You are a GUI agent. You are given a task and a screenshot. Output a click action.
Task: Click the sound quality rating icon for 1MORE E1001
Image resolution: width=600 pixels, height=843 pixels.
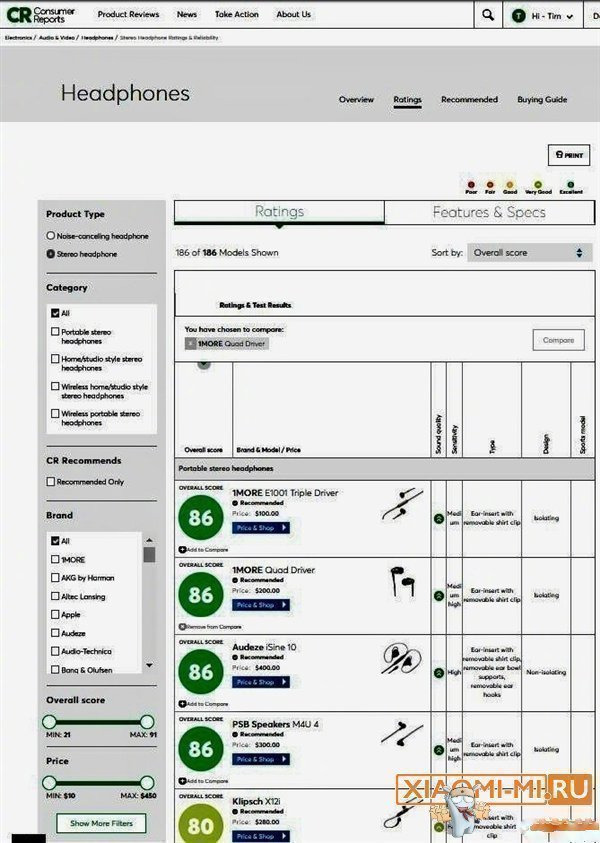(x=439, y=519)
